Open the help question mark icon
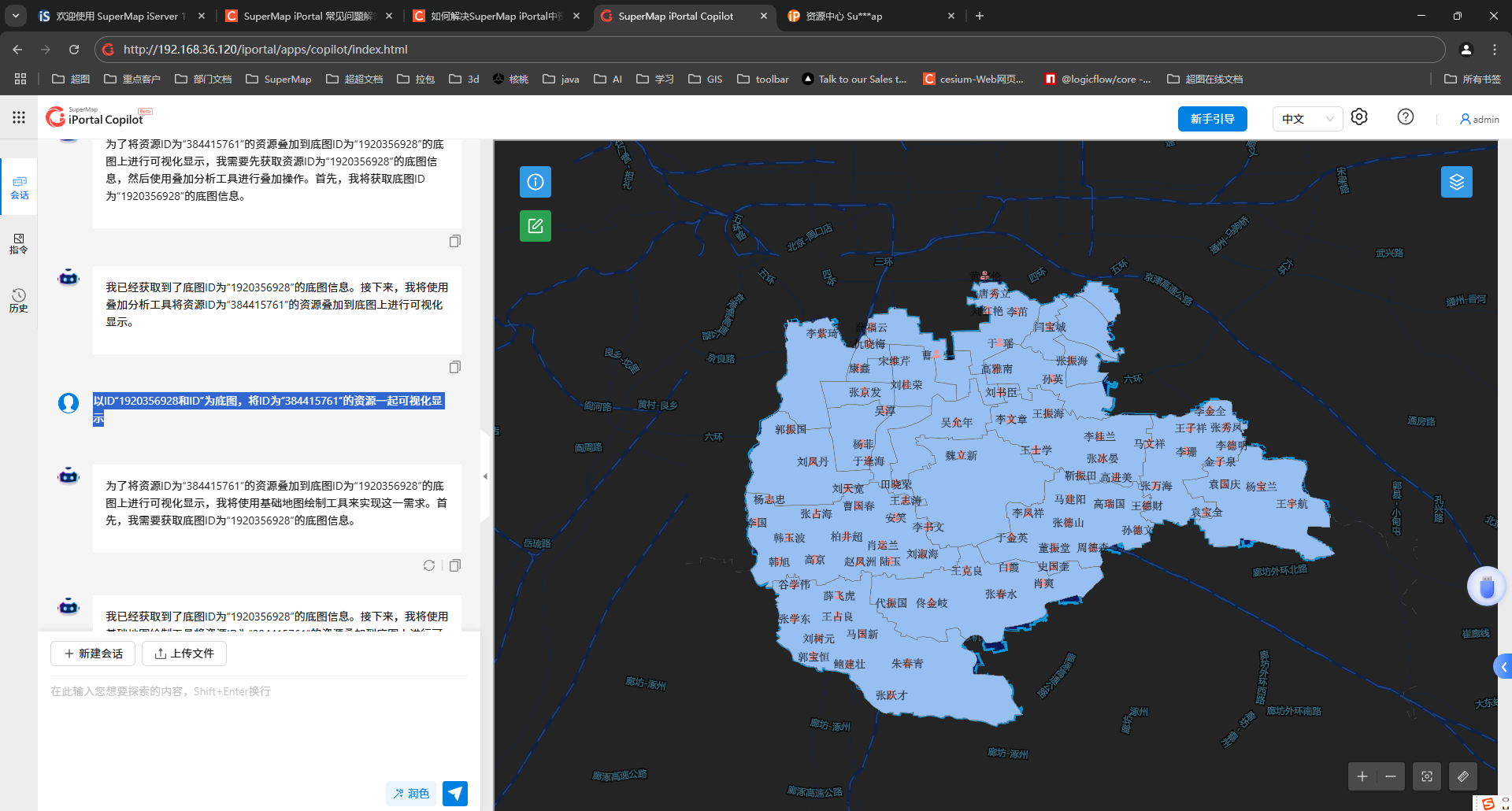The width and height of the screenshot is (1512, 811). [1405, 117]
